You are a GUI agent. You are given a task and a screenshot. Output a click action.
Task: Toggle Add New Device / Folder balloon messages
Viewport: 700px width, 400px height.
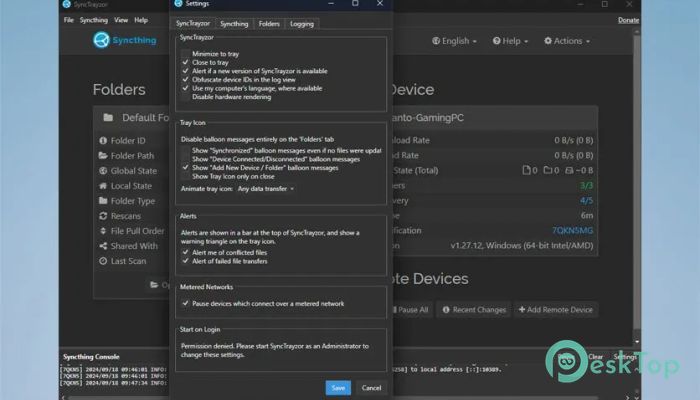[185, 167]
